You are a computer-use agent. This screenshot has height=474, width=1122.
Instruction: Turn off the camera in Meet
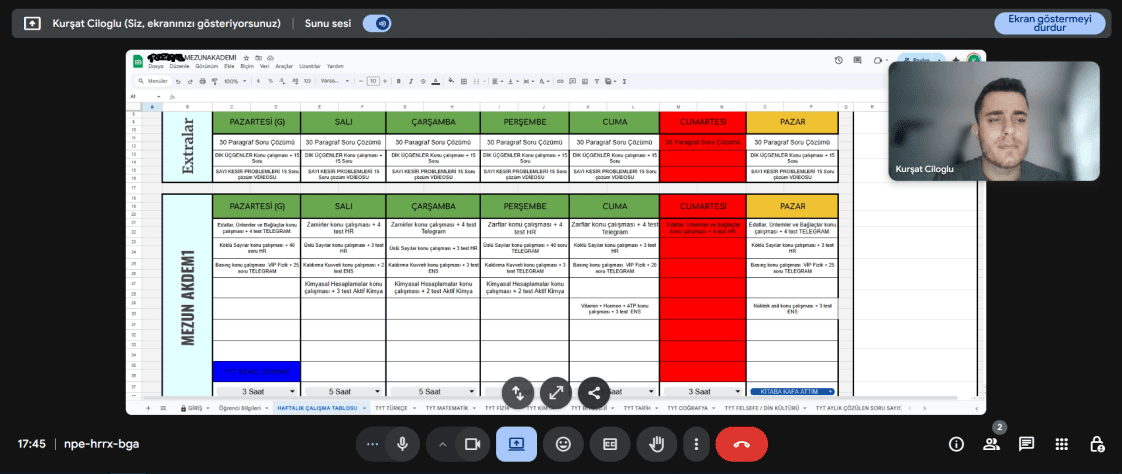(472, 444)
